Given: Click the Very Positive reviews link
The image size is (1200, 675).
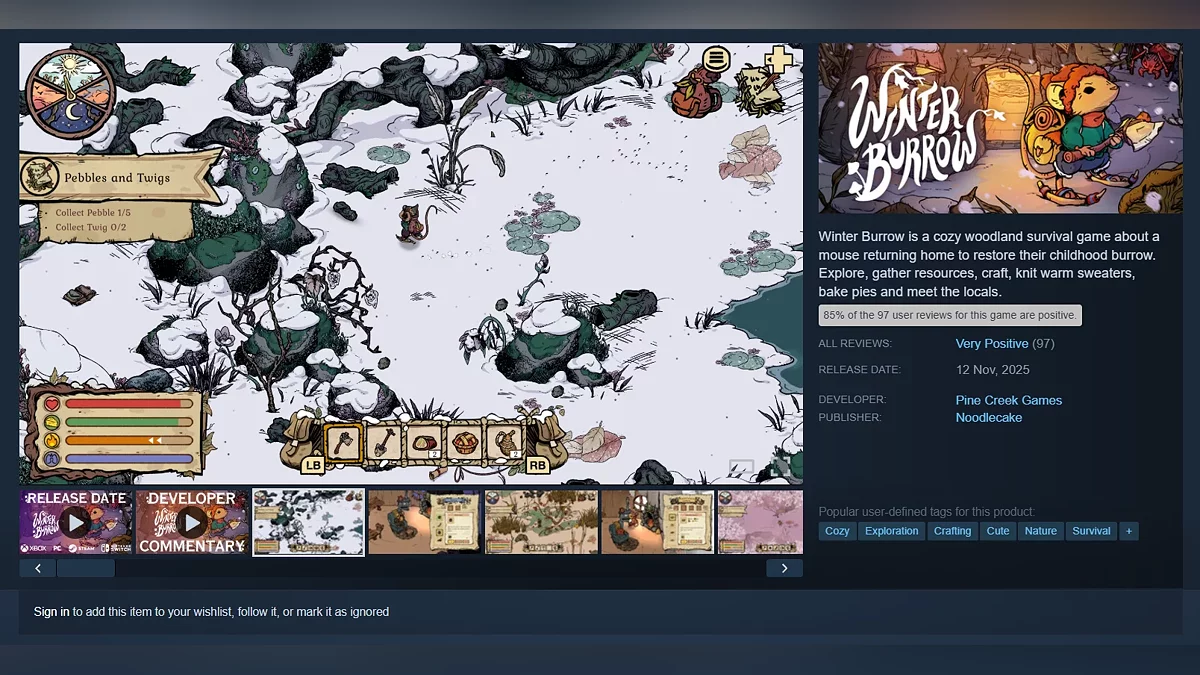Looking at the screenshot, I should pyautogui.click(x=991, y=344).
